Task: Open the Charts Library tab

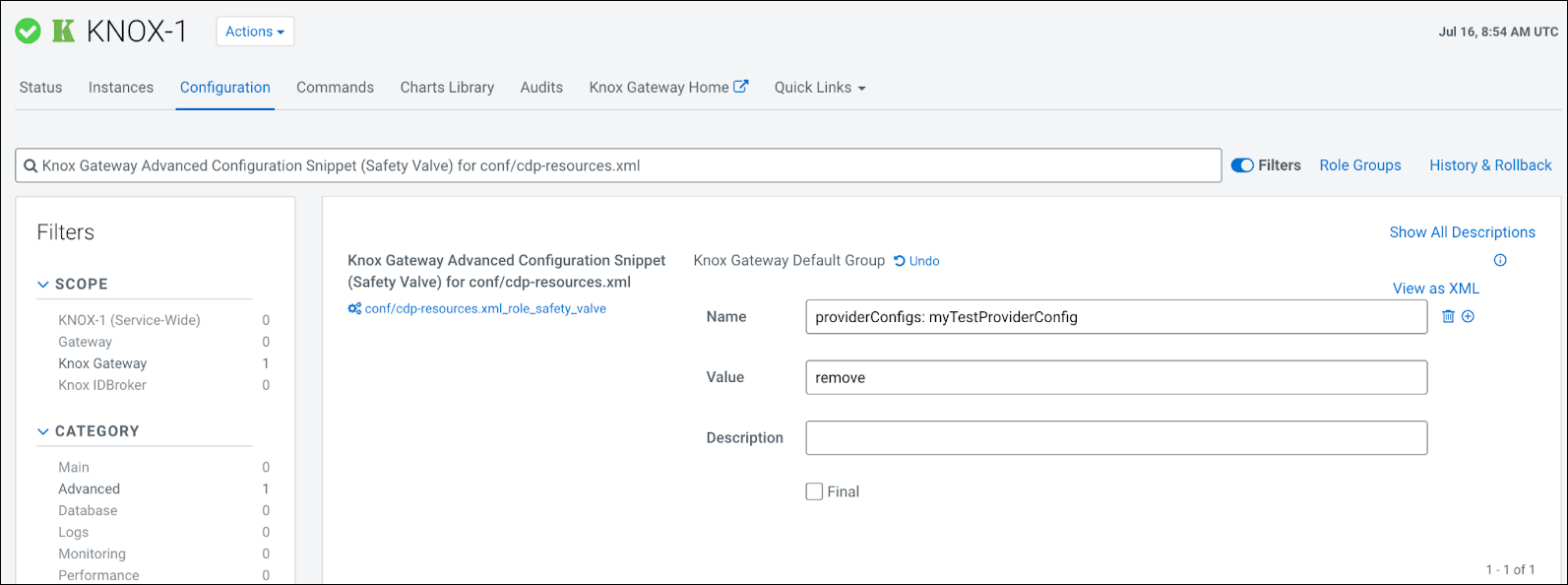Action: [x=447, y=88]
